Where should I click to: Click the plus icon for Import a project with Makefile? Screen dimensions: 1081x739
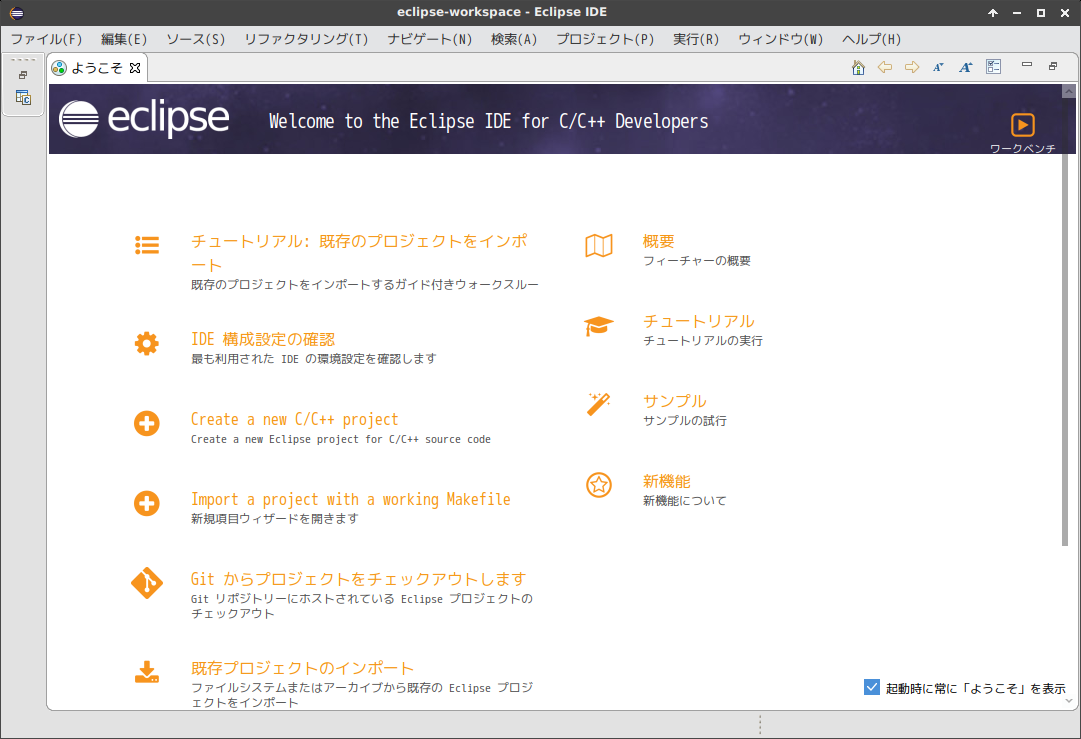(x=147, y=503)
